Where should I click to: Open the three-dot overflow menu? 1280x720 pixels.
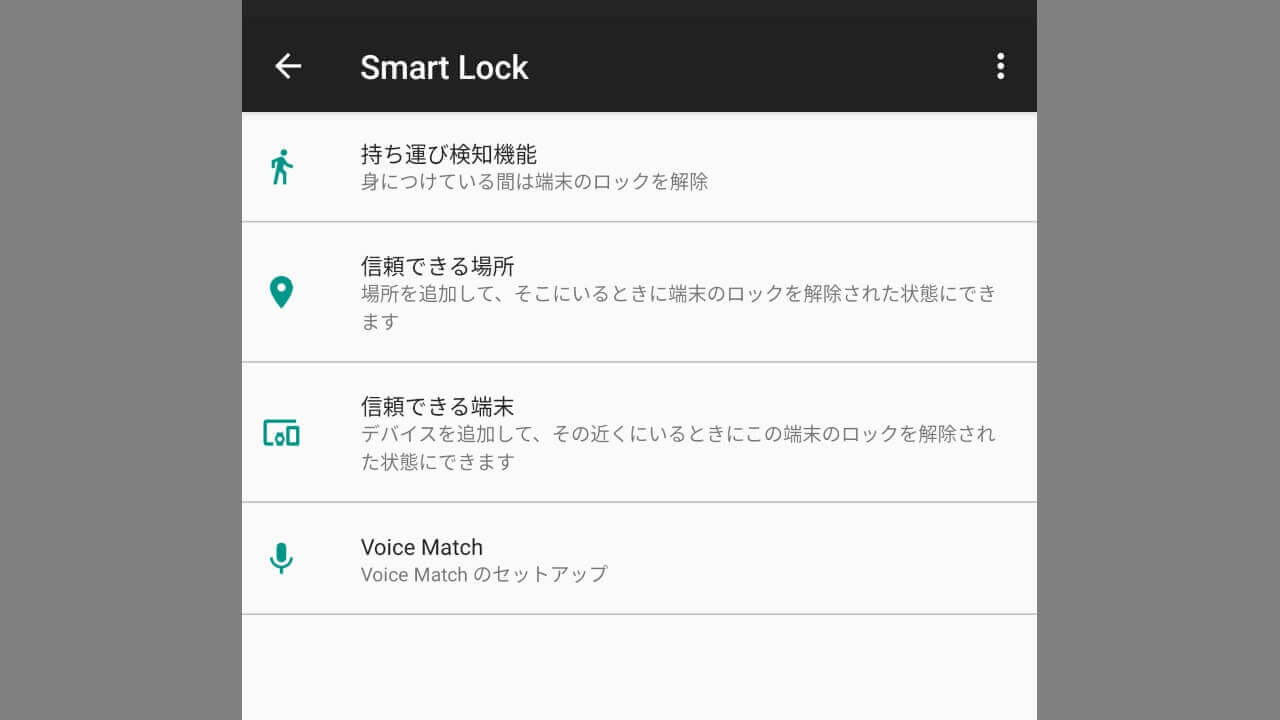point(1000,67)
